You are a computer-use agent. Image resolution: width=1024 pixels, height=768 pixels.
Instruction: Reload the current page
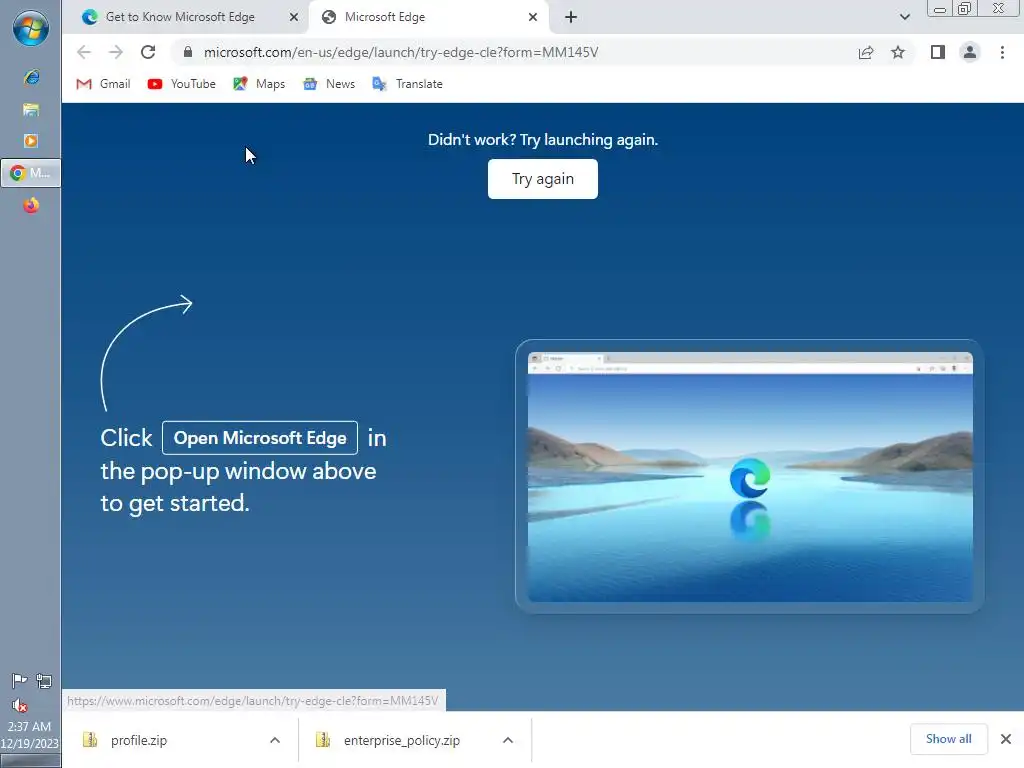tap(148, 52)
